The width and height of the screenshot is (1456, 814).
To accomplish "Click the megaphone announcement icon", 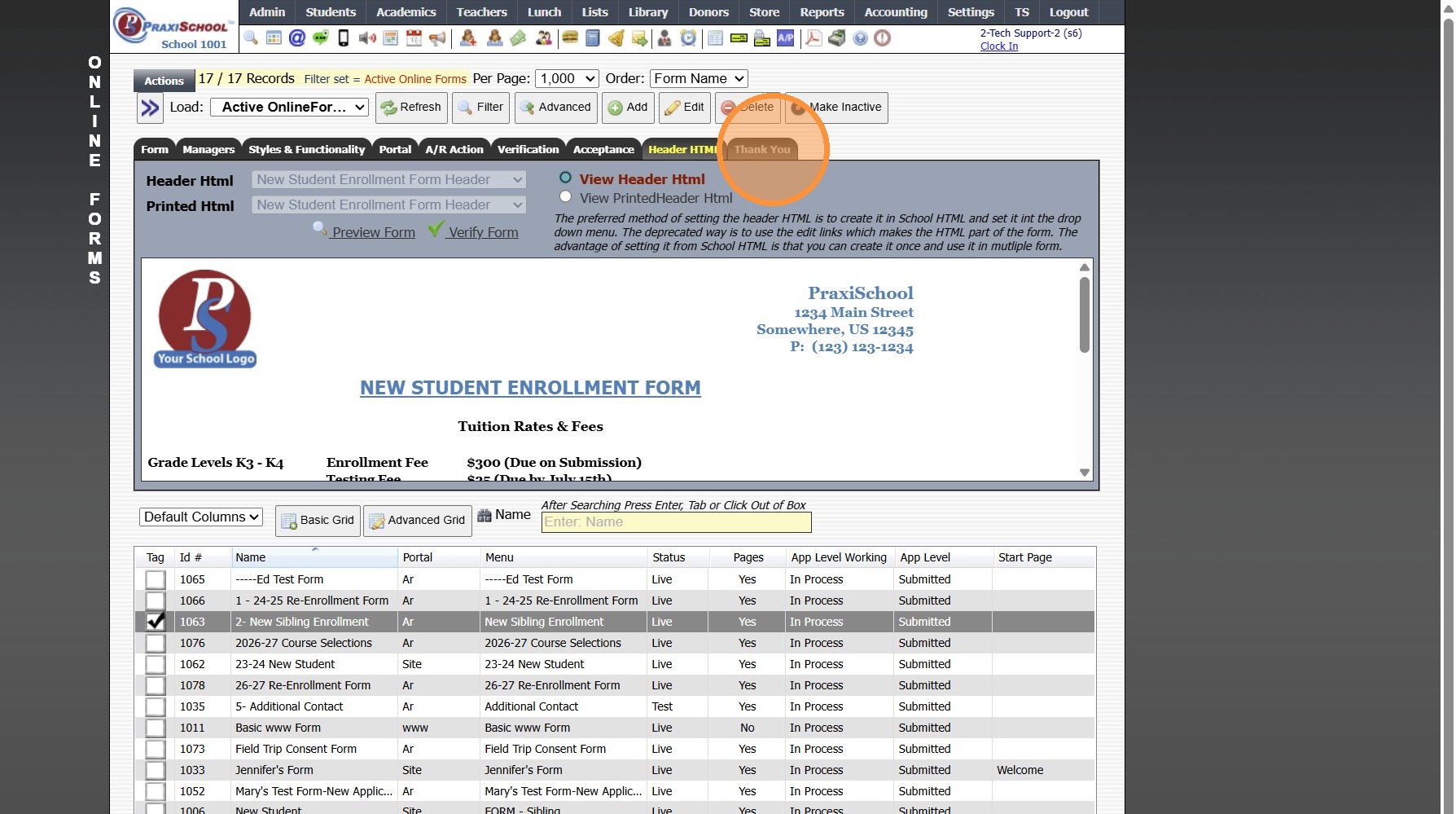I will coord(437,38).
